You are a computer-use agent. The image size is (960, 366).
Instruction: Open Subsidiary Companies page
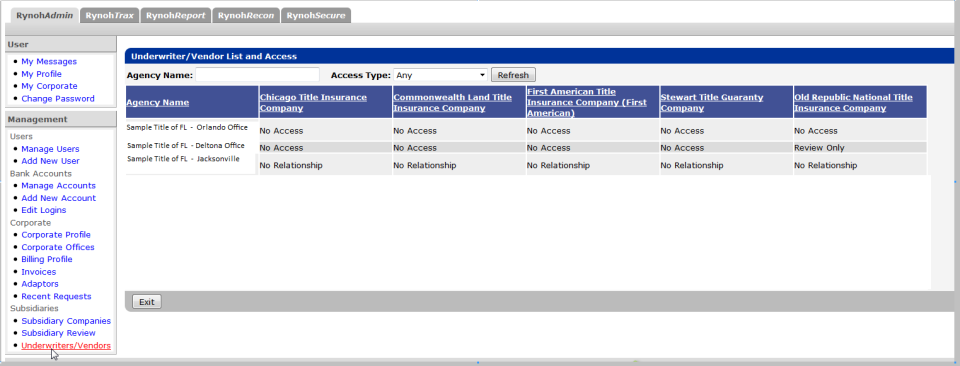point(66,321)
